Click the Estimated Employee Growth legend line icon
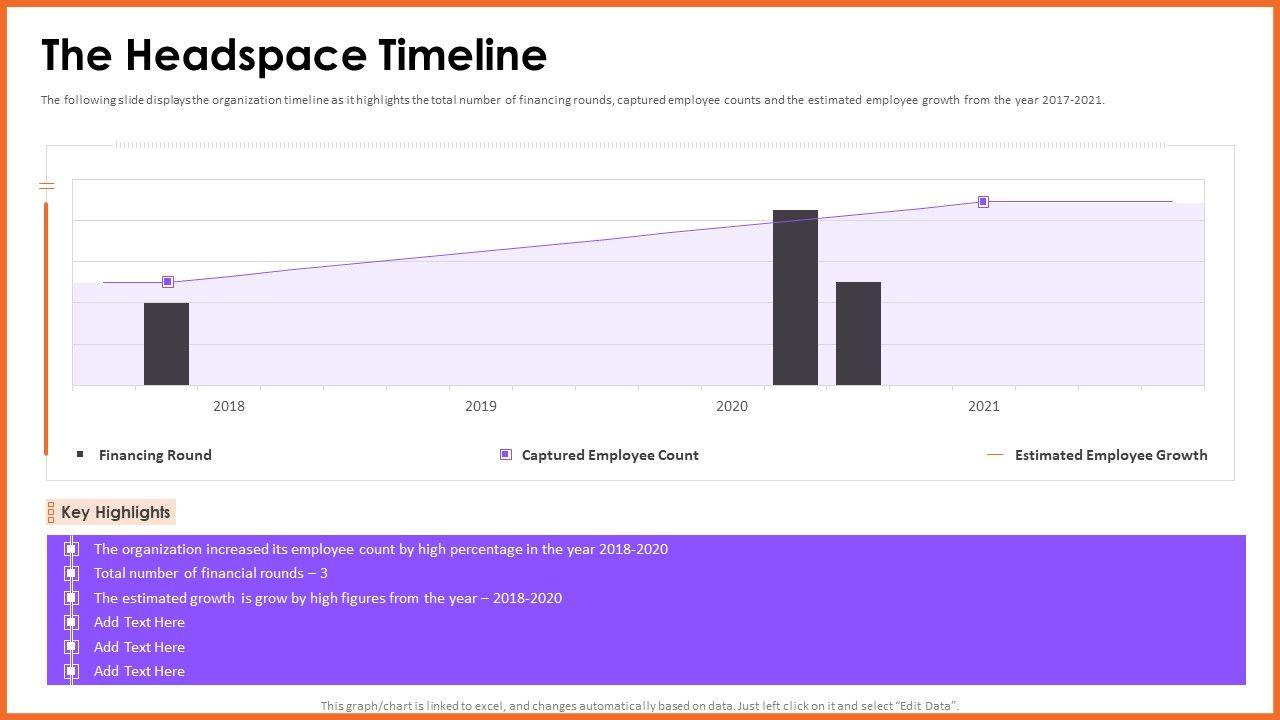This screenshot has height=720, width=1280. (995, 454)
